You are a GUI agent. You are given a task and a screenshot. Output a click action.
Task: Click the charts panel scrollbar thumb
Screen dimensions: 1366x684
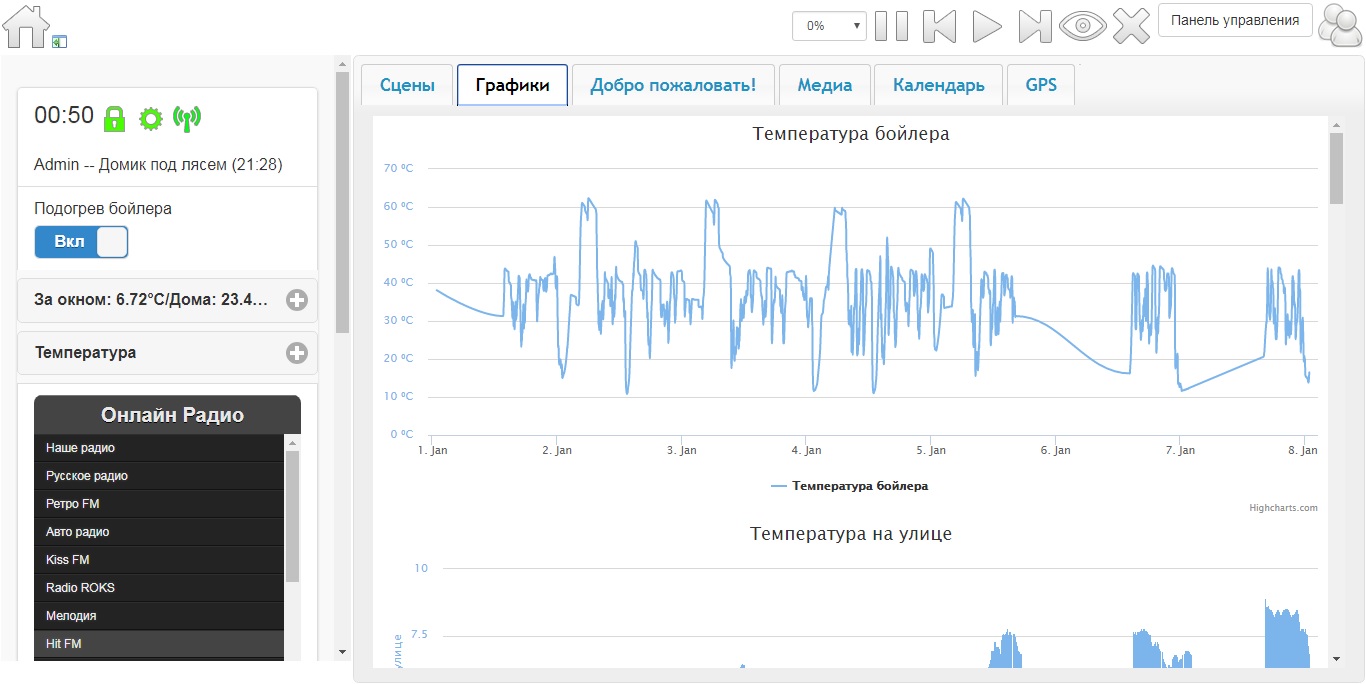[x=1337, y=168]
